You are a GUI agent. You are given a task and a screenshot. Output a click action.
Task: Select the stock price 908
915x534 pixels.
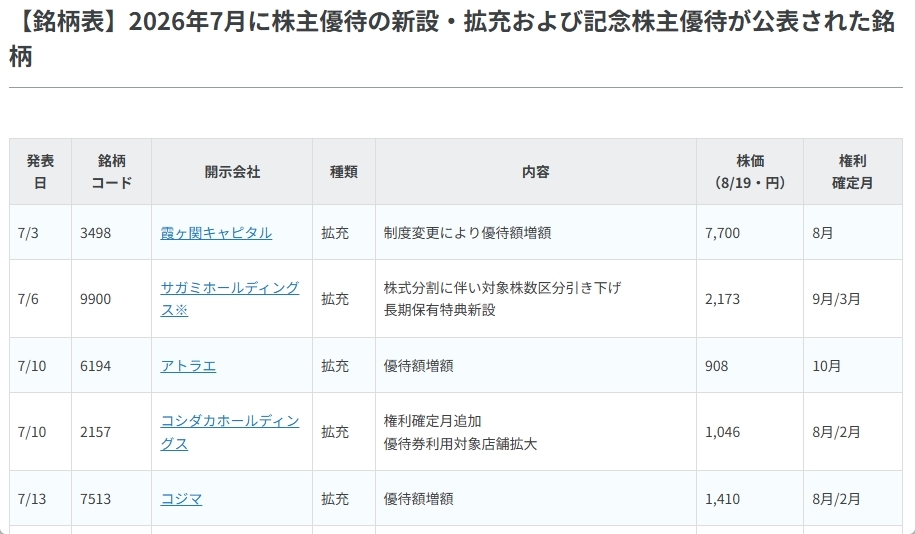pos(717,366)
